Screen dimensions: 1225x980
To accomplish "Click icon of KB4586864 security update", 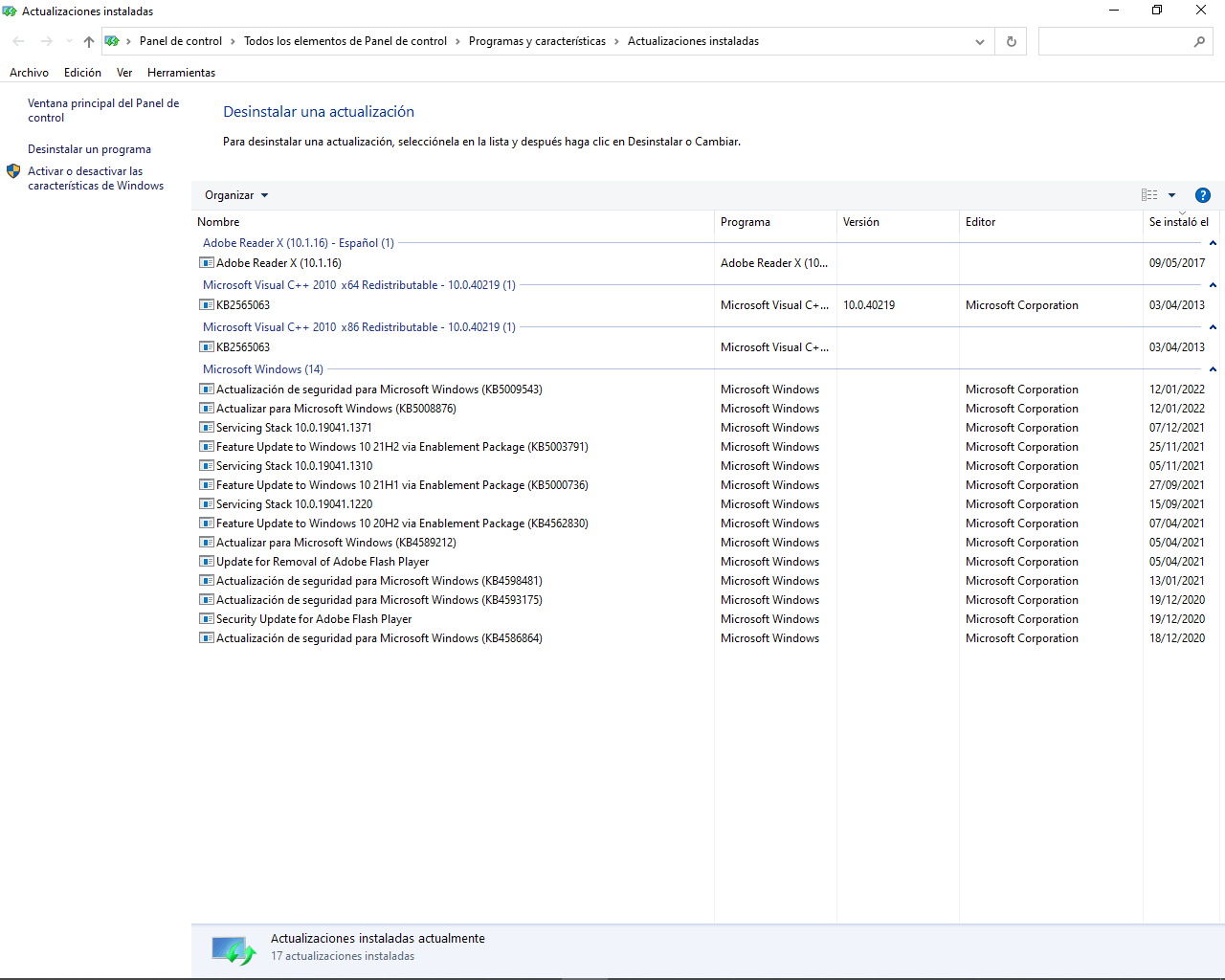I will (x=206, y=638).
